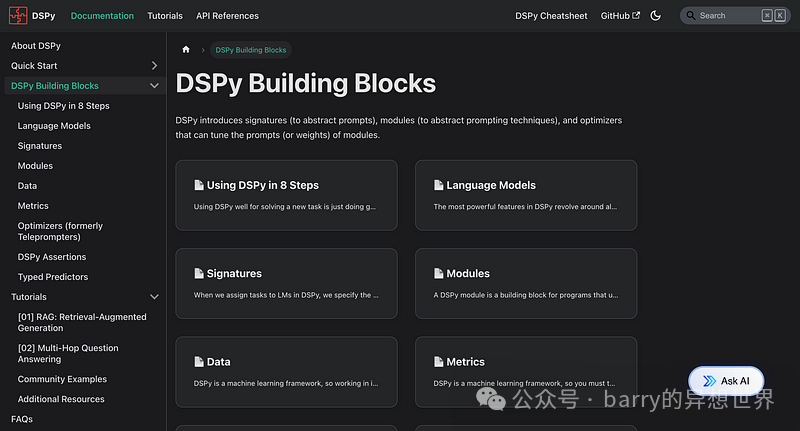Open the Language Models card title

point(491,185)
